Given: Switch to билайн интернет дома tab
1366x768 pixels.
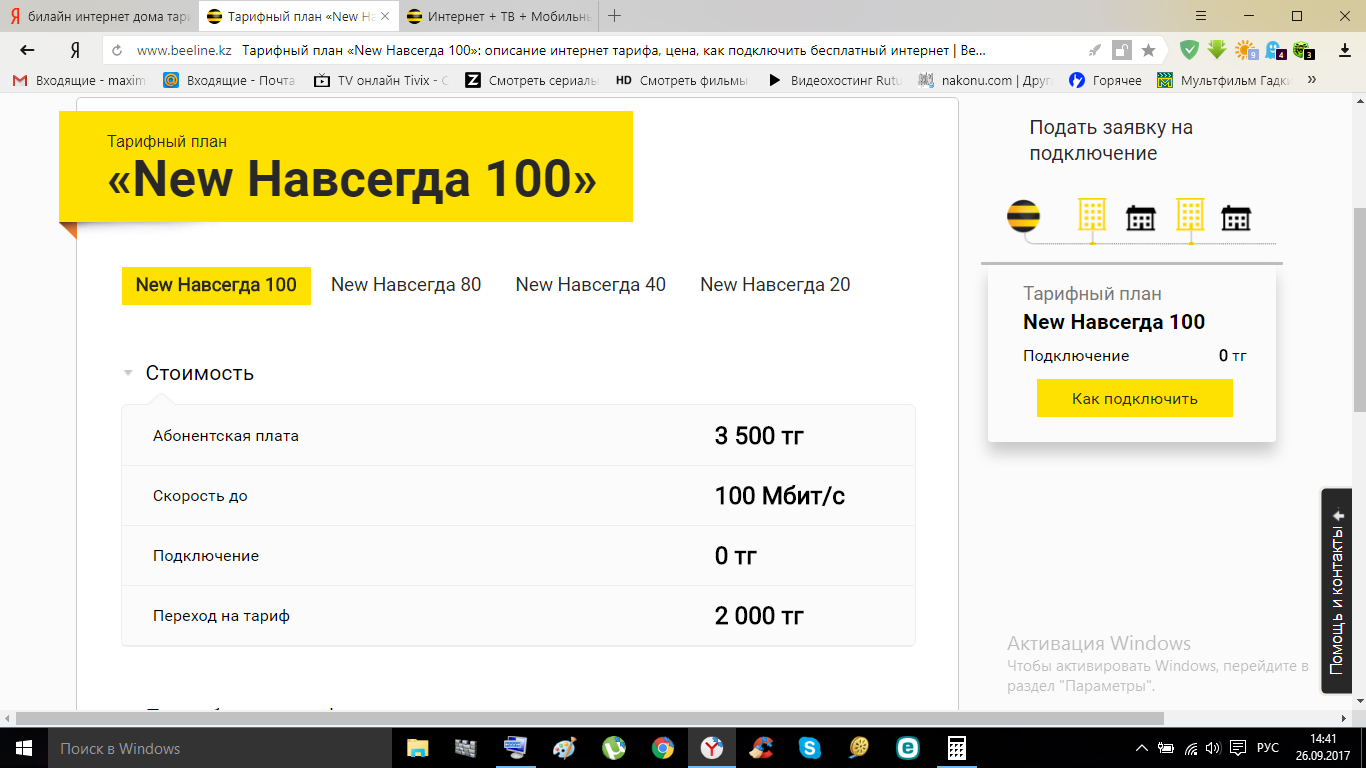Looking at the screenshot, I should coord(98,17).
